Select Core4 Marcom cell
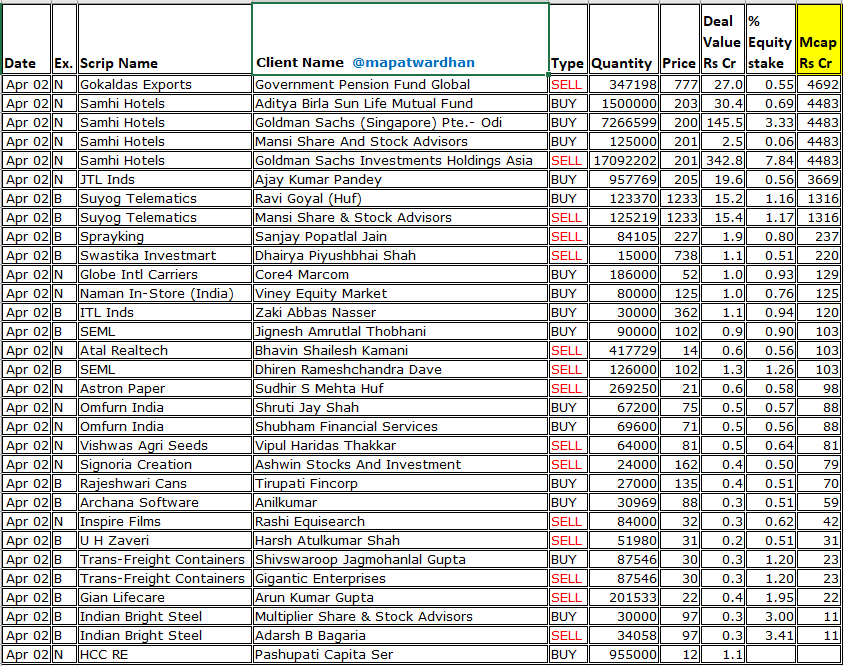843x666 pixels. point(400,274)
